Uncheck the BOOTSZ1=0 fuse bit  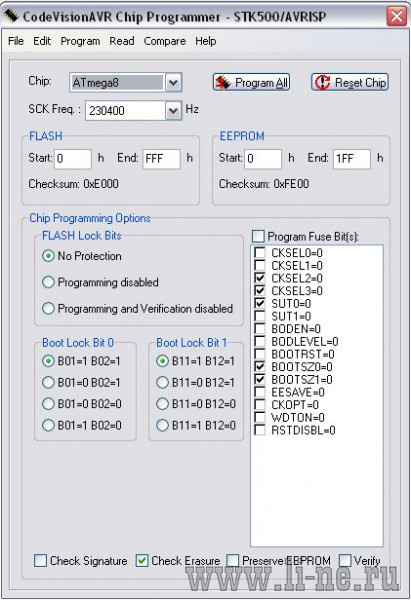tap(260, 379)
